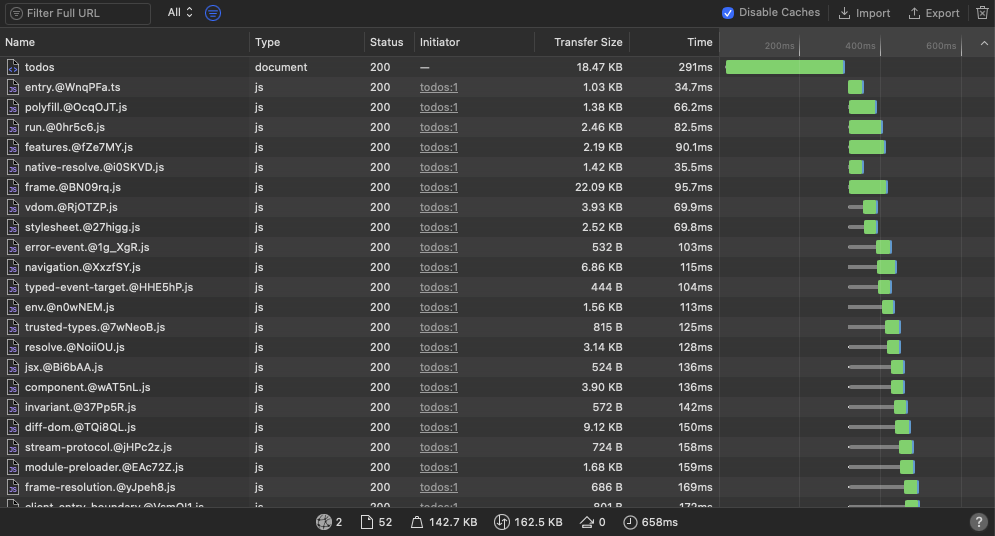Uncheck the Disable Caches checkbox
This screenshot has height=536, width=995.
[x=728, y=13]
